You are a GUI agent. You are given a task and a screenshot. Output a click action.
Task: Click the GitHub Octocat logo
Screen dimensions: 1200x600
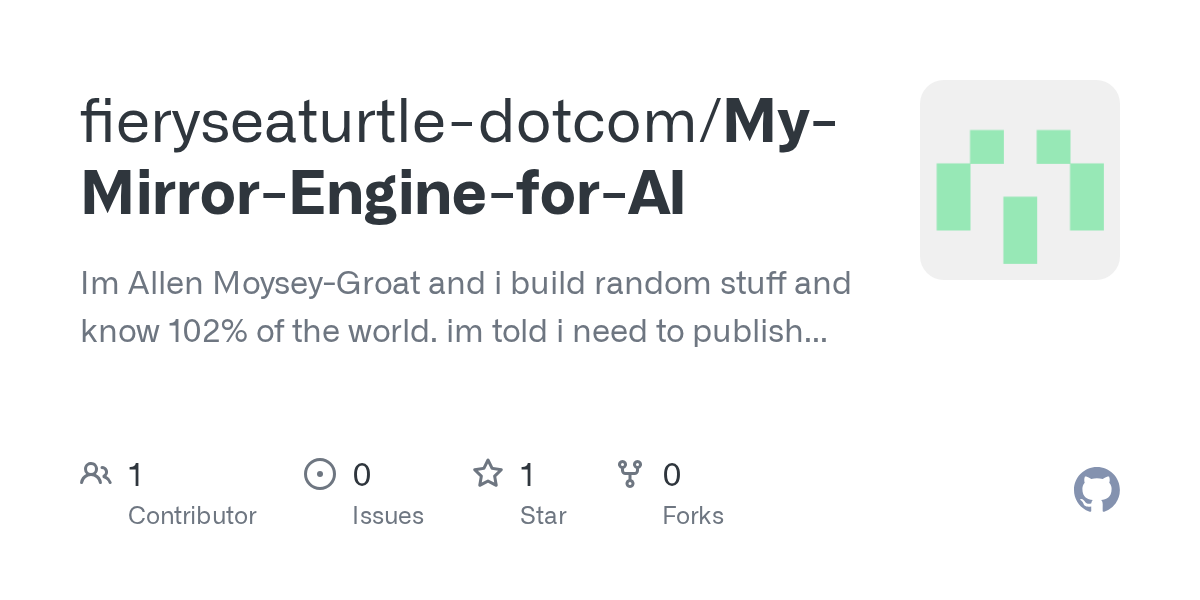(1096, 490)
